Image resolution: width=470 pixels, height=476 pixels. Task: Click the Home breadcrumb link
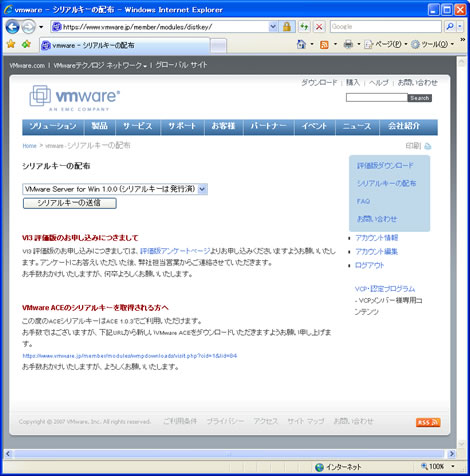29,146
